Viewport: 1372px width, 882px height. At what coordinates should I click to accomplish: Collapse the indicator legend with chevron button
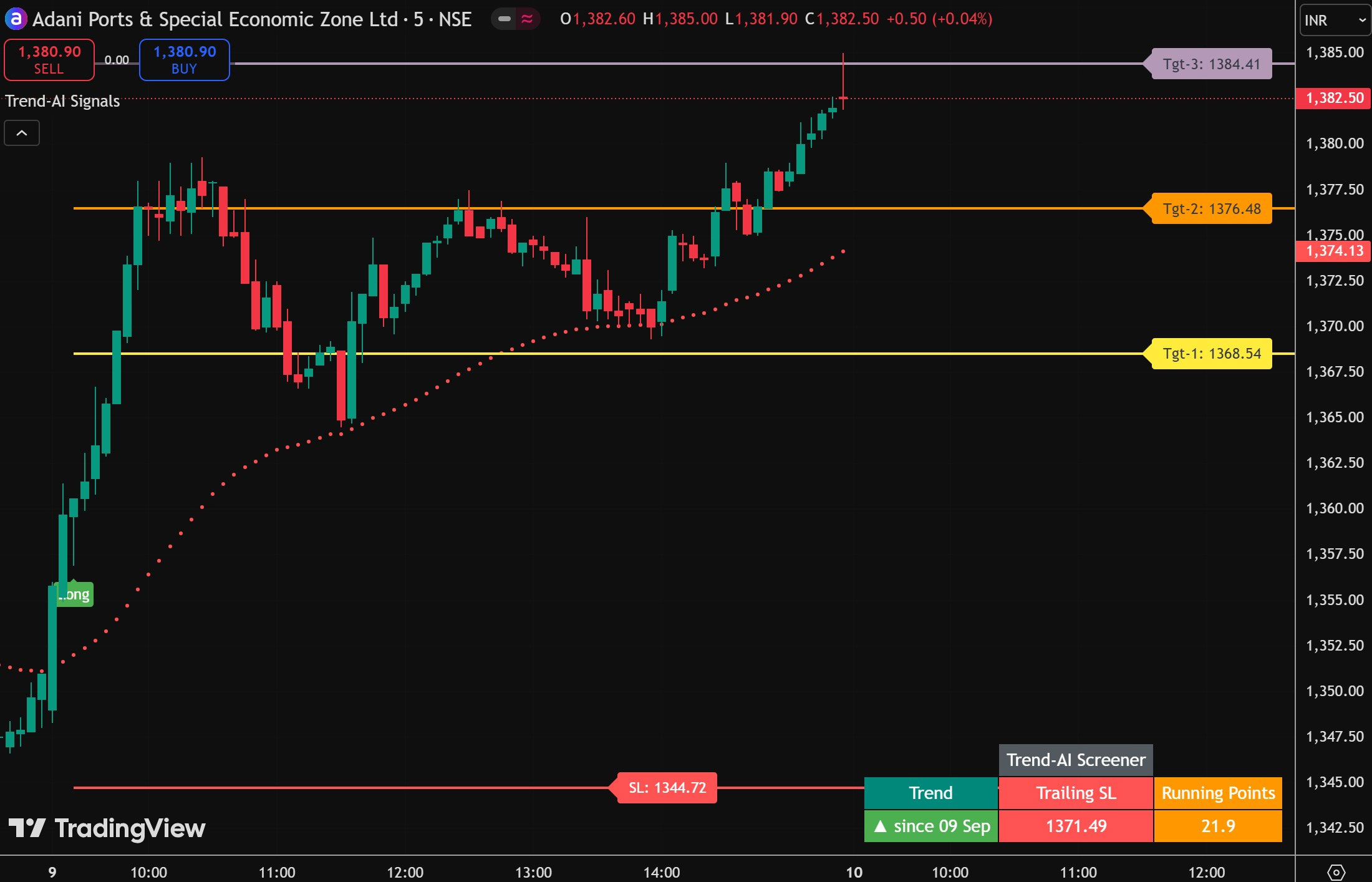[22, 133]
